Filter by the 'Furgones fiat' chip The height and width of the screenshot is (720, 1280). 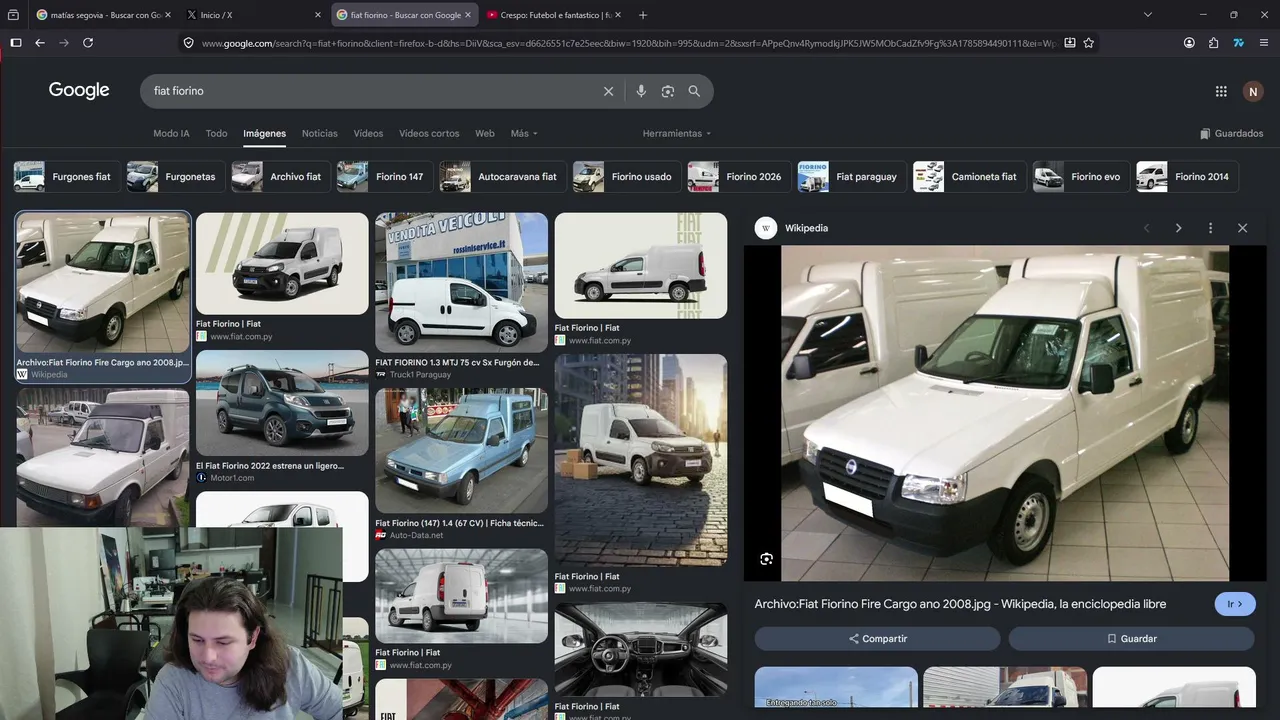coord(66,177)
